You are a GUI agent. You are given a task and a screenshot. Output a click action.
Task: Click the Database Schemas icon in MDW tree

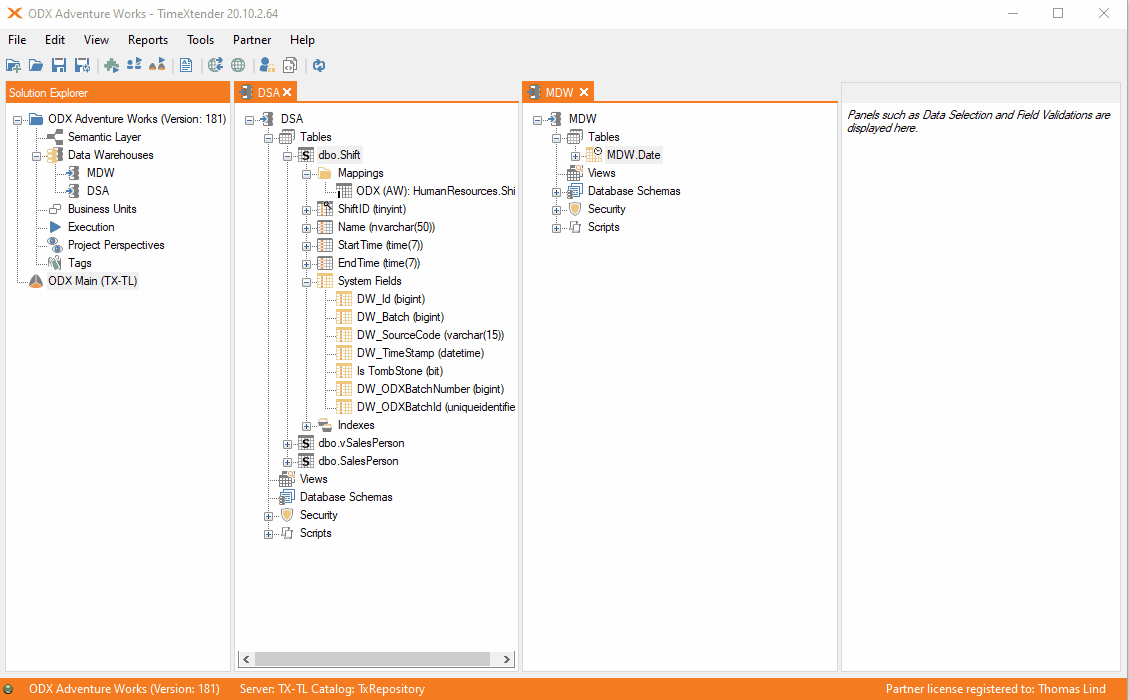click(575, 191)
